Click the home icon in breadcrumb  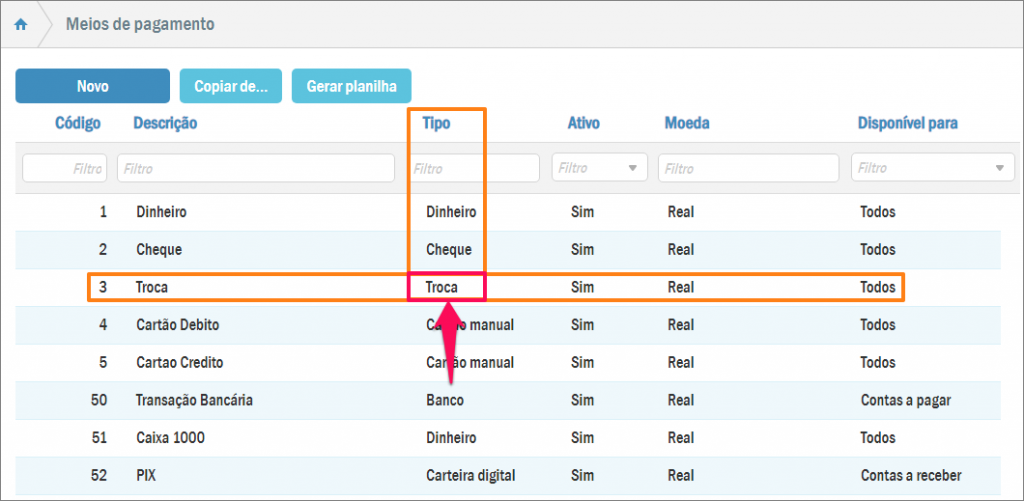(21, 24)
